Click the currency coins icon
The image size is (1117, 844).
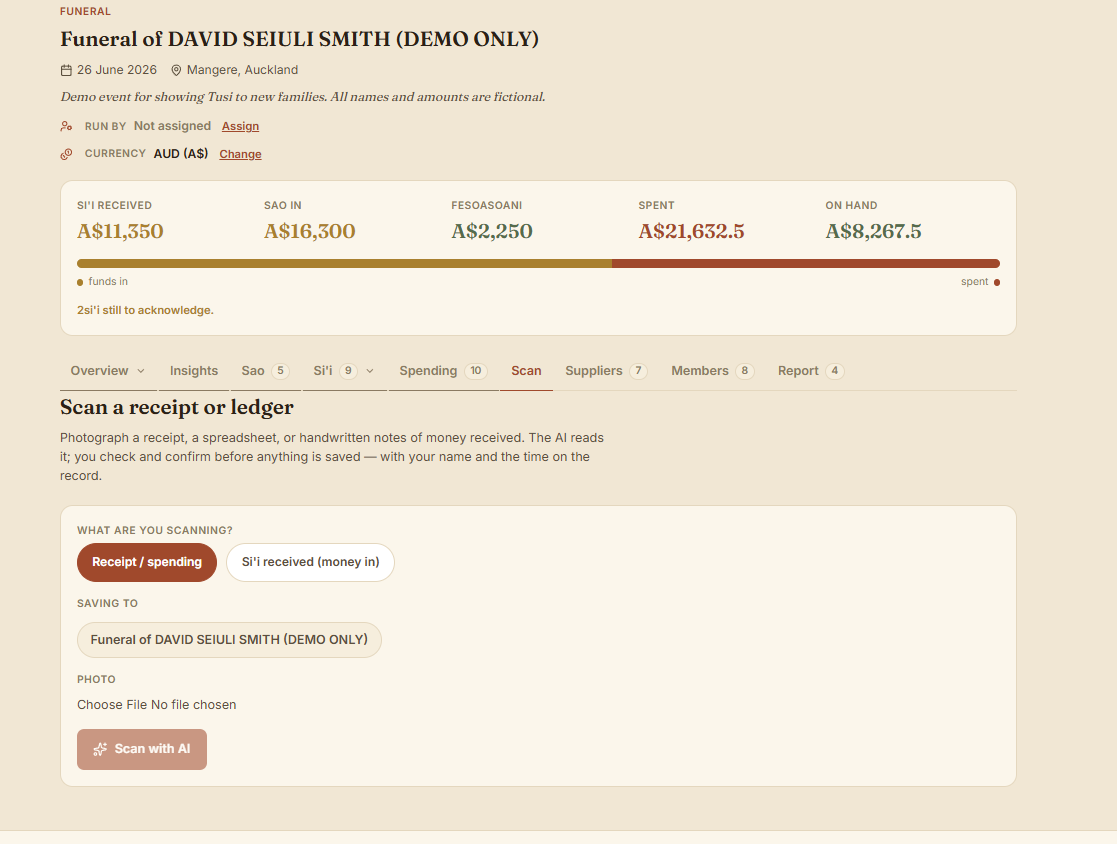(x=66, y=154)
